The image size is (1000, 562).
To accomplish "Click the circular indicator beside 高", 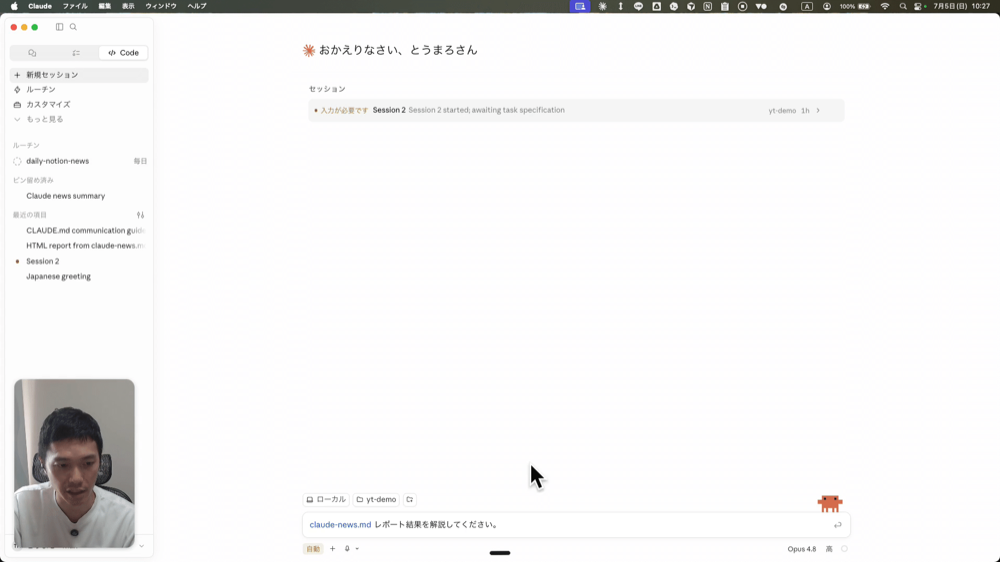I will coord(844,549).
